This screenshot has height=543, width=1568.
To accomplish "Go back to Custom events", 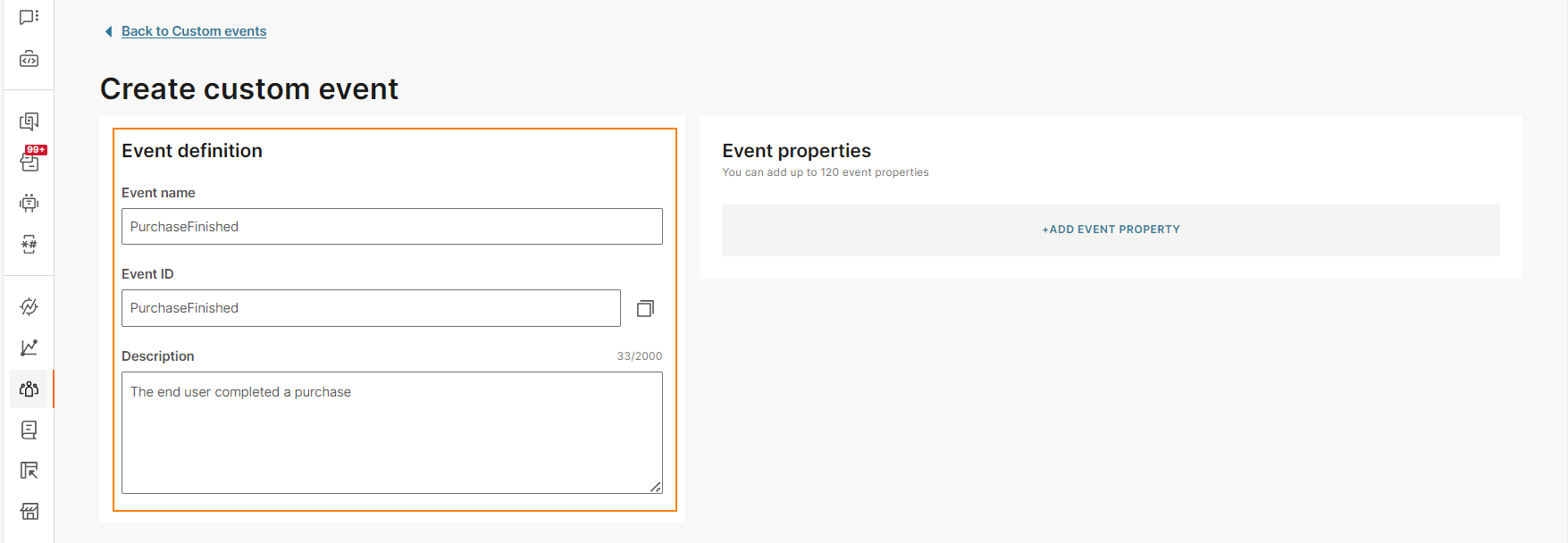I will pyautogui.click(x=194, y=31).
